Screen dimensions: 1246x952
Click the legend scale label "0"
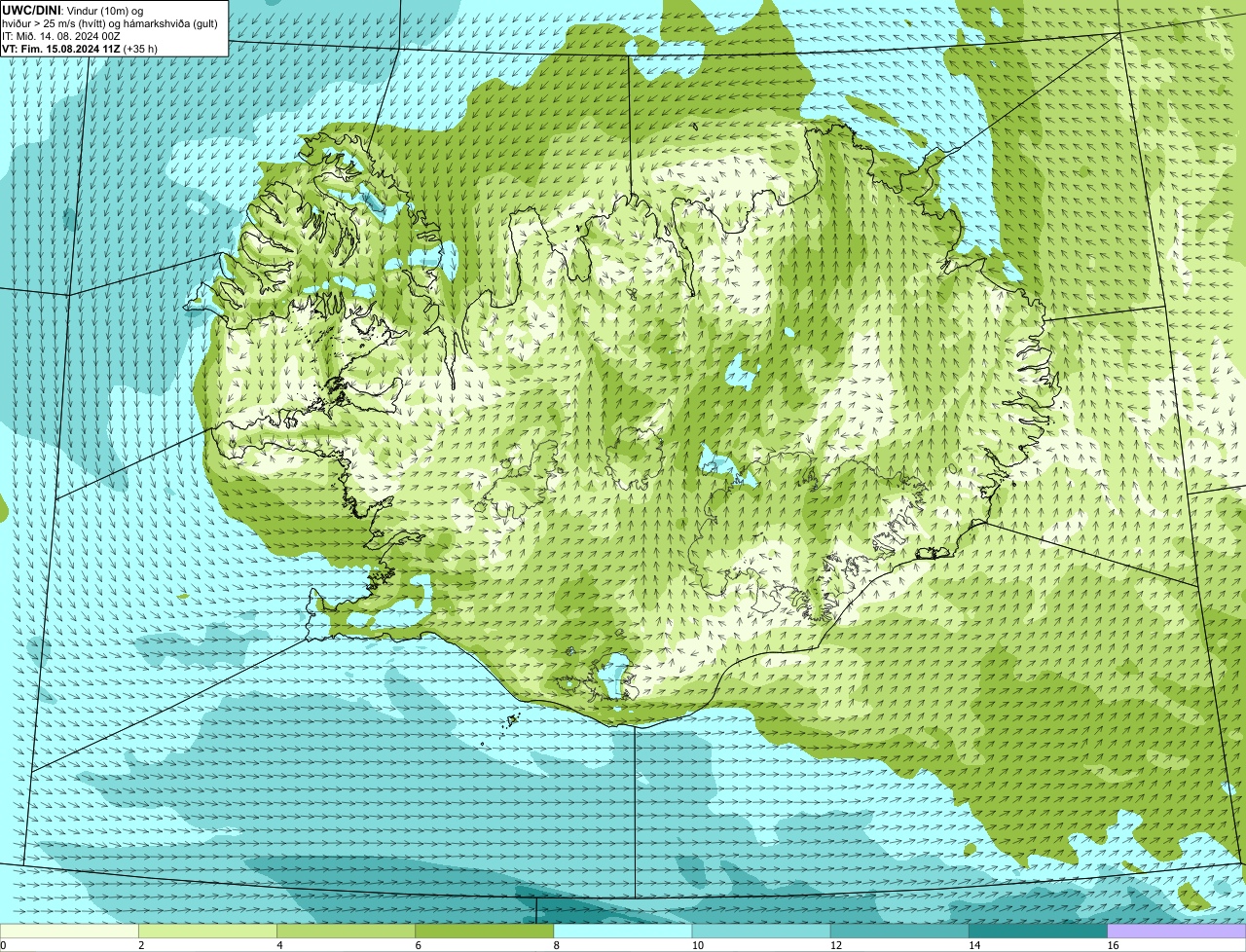coord(3,945)
